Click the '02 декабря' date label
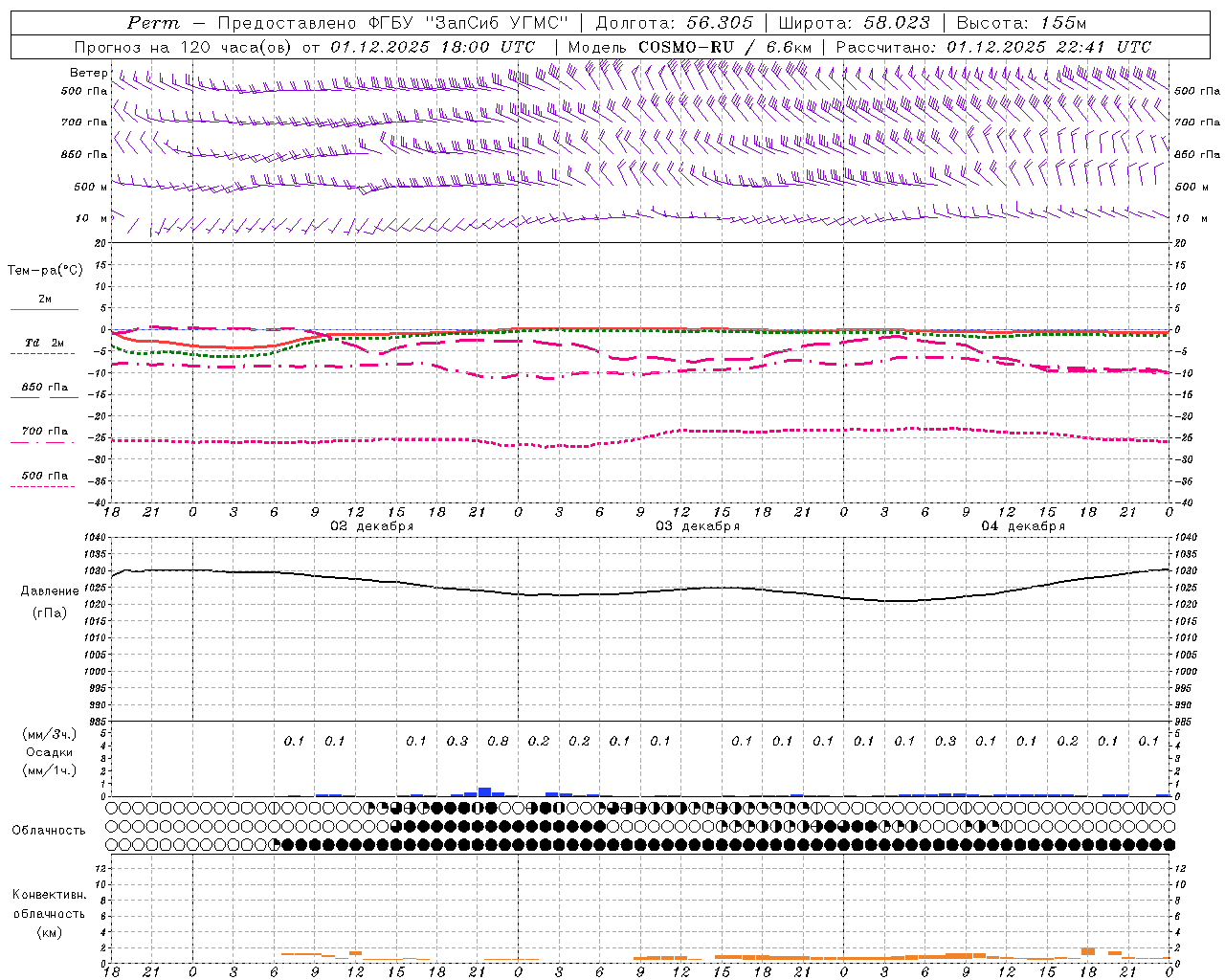The width and height of the screenshot is (1225, 980). (x=371, y=526)
